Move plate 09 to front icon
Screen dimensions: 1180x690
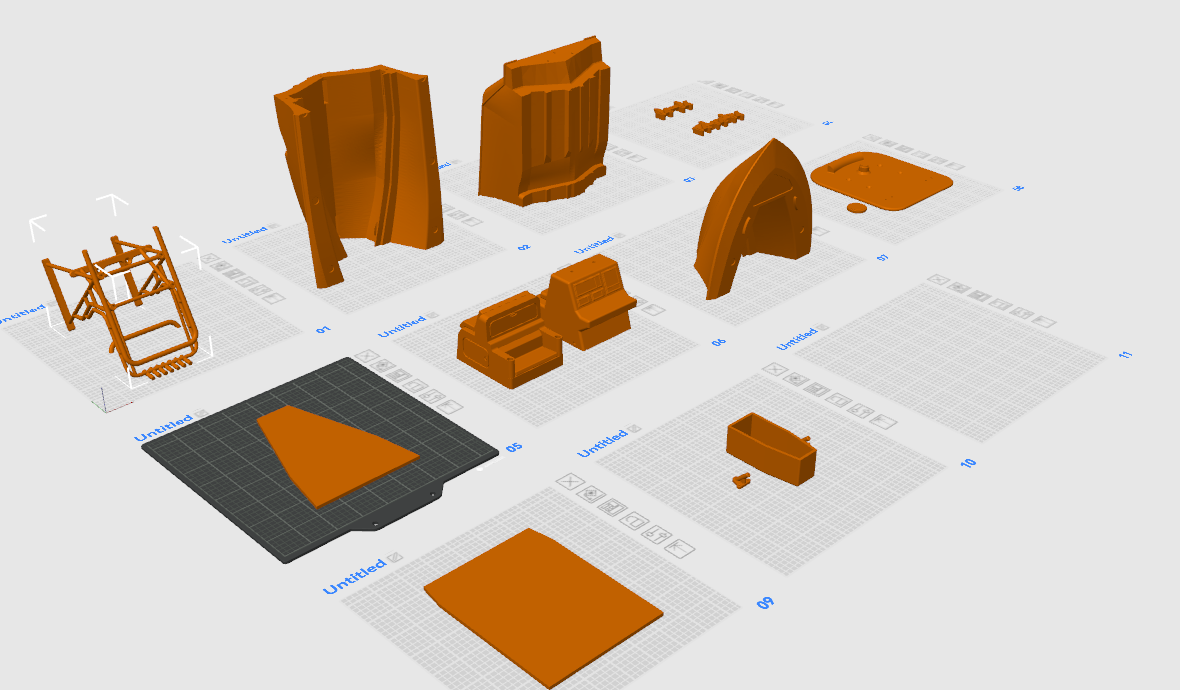click(680, 548)
